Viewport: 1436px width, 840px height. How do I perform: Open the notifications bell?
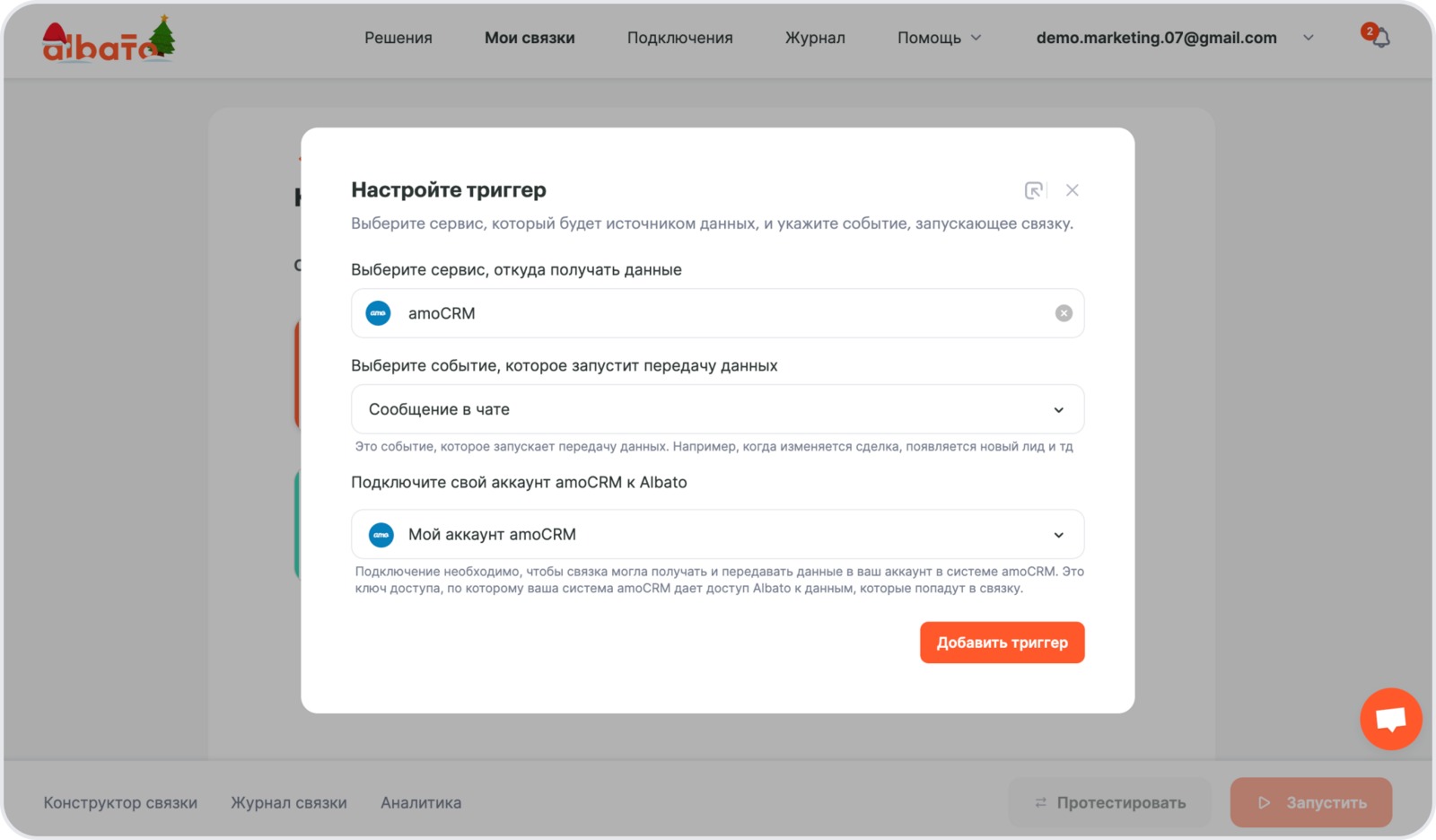(x=1379, y=38)
